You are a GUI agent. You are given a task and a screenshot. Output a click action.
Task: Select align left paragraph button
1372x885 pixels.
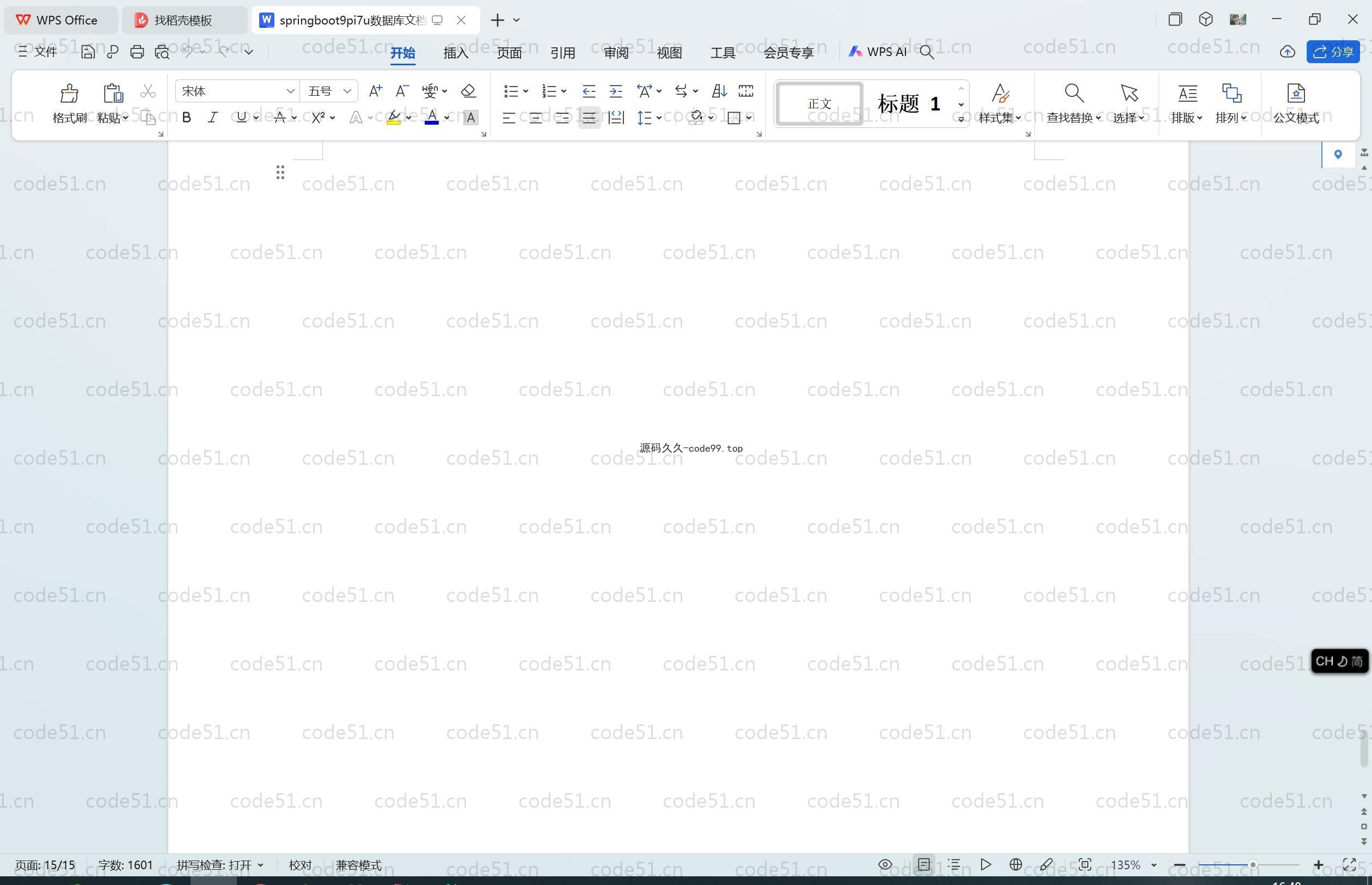coord(508,118)
